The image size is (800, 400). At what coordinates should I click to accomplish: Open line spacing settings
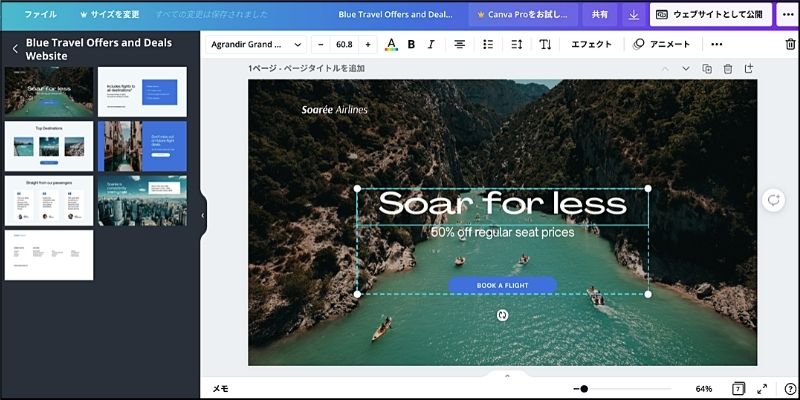pyautogui.click(x=516, y=44)
